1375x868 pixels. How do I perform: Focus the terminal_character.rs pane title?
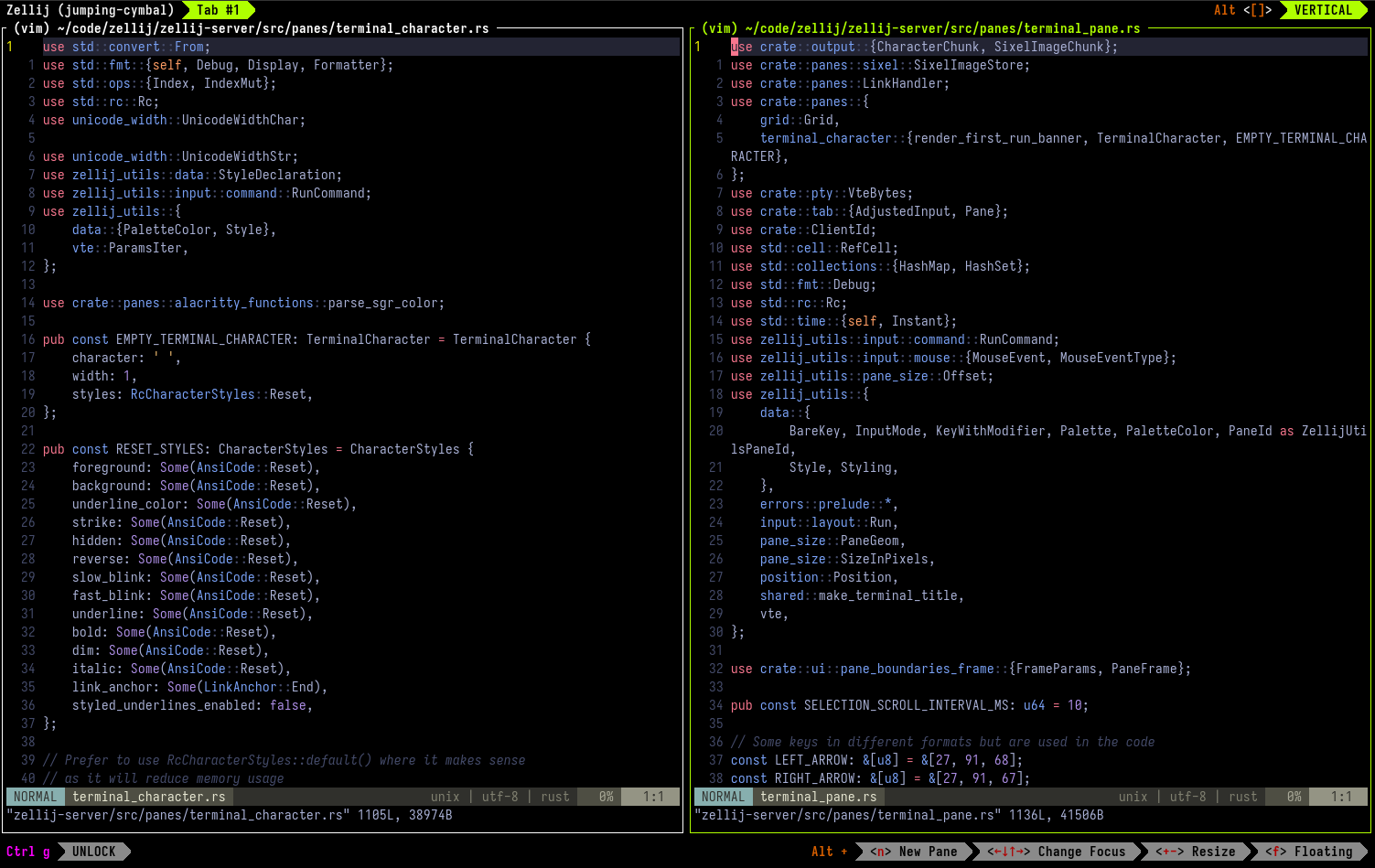point(252,28)
